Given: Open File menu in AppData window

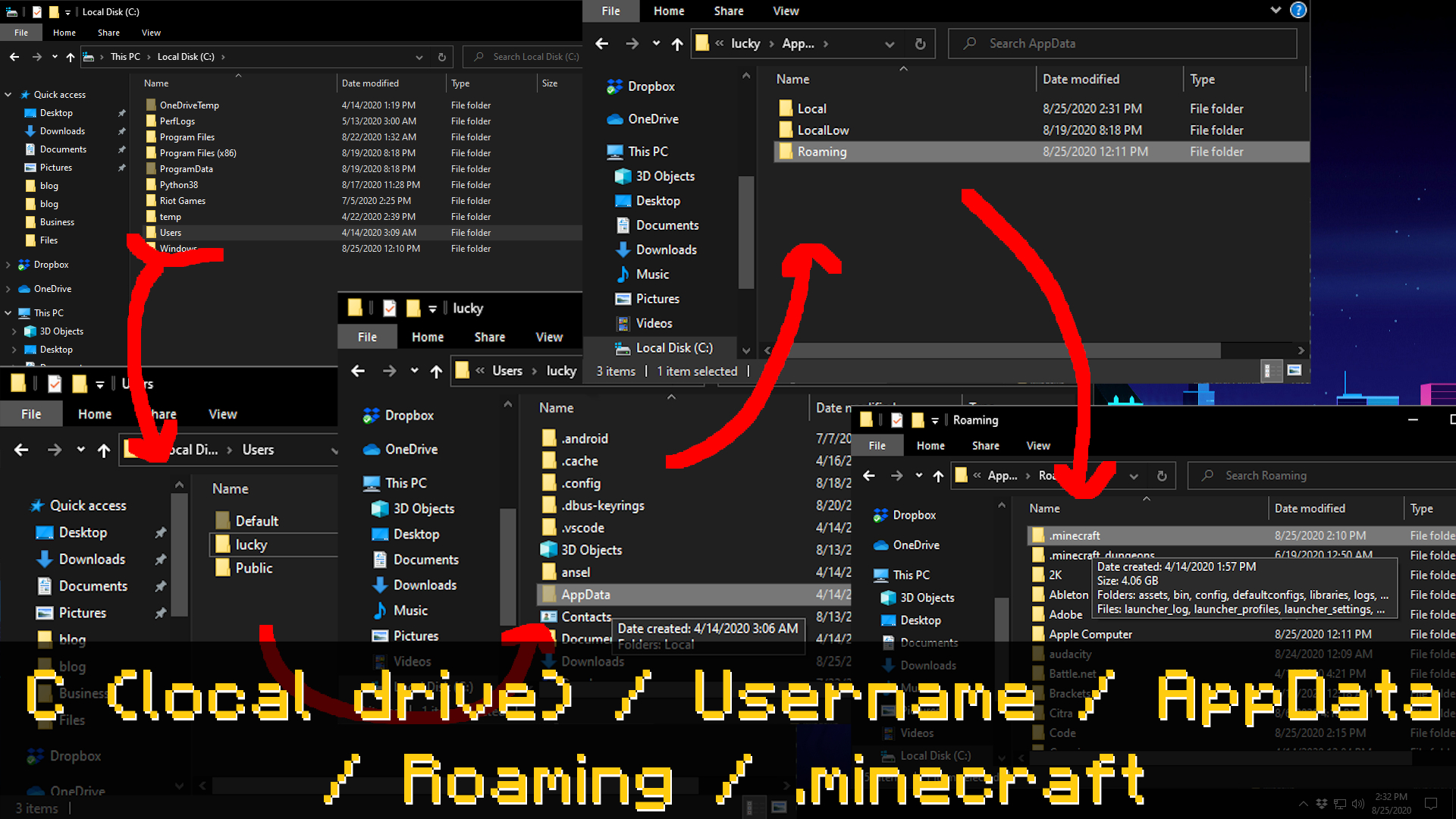Looking at the screenshot, I should tap(610, 11).
